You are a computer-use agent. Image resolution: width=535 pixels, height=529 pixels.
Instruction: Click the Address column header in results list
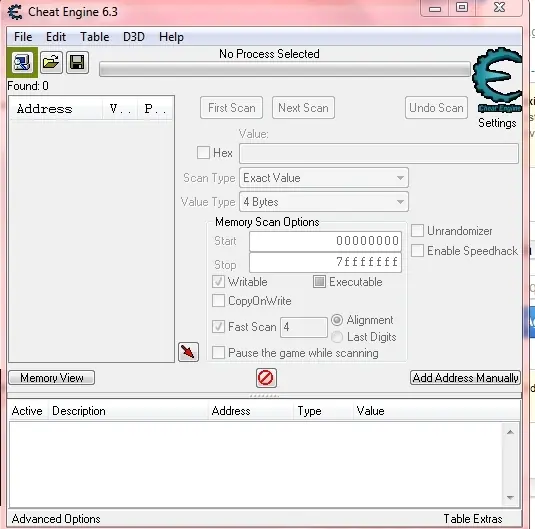pyautogui.click(x=56, y=109)
